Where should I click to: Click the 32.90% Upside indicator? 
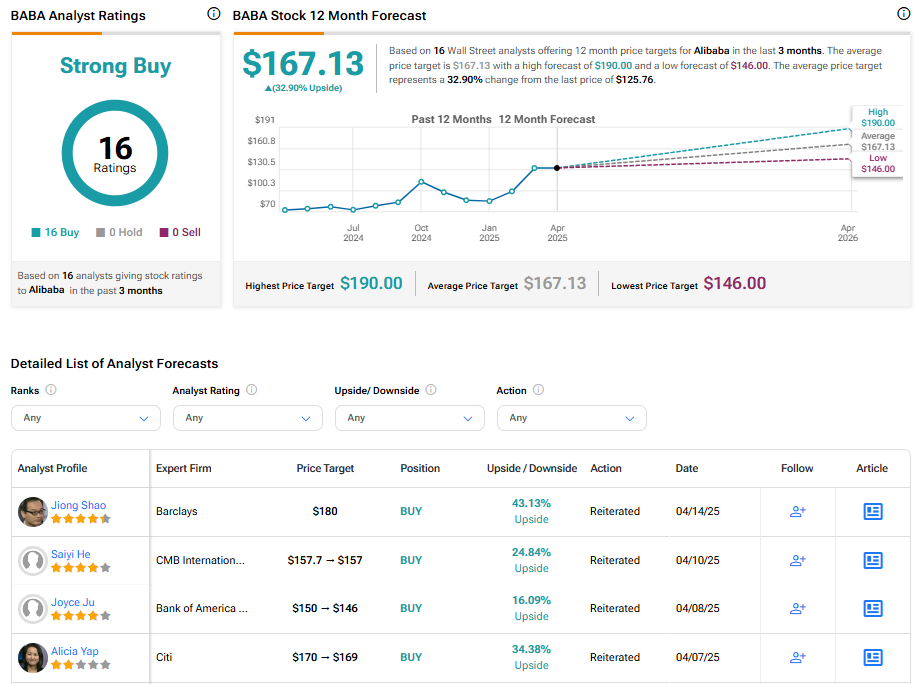pyautogui.click(x=303, y=88)
